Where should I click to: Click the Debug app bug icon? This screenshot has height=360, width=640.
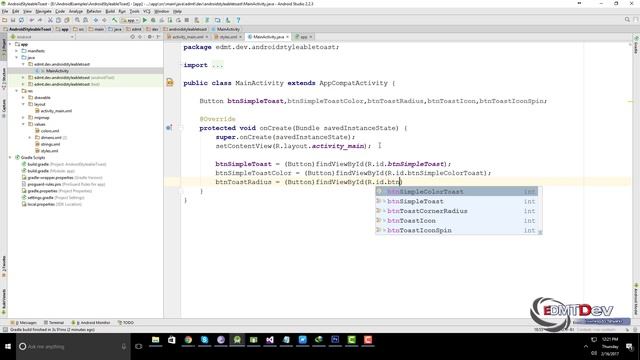[153, 20]
